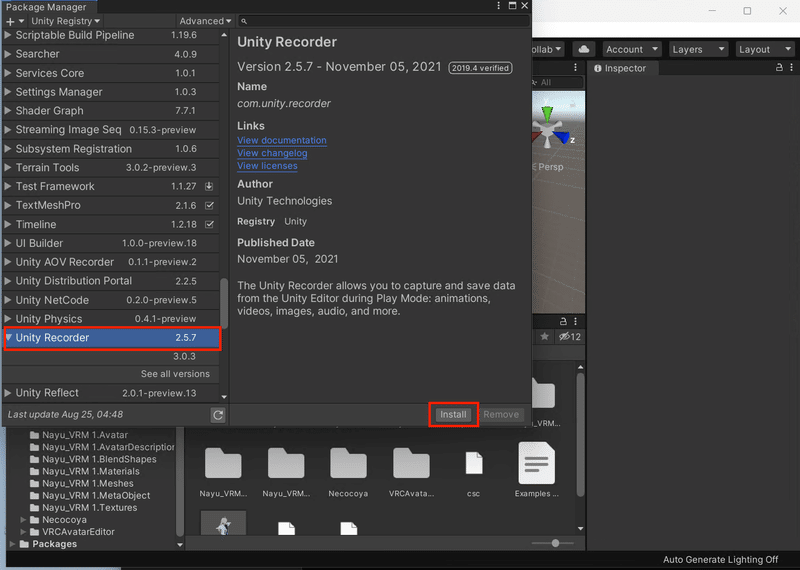The height and width of the screenshot is (570, 800).
Task: Click the cloud services icon
Action: (x=584, y=49)
